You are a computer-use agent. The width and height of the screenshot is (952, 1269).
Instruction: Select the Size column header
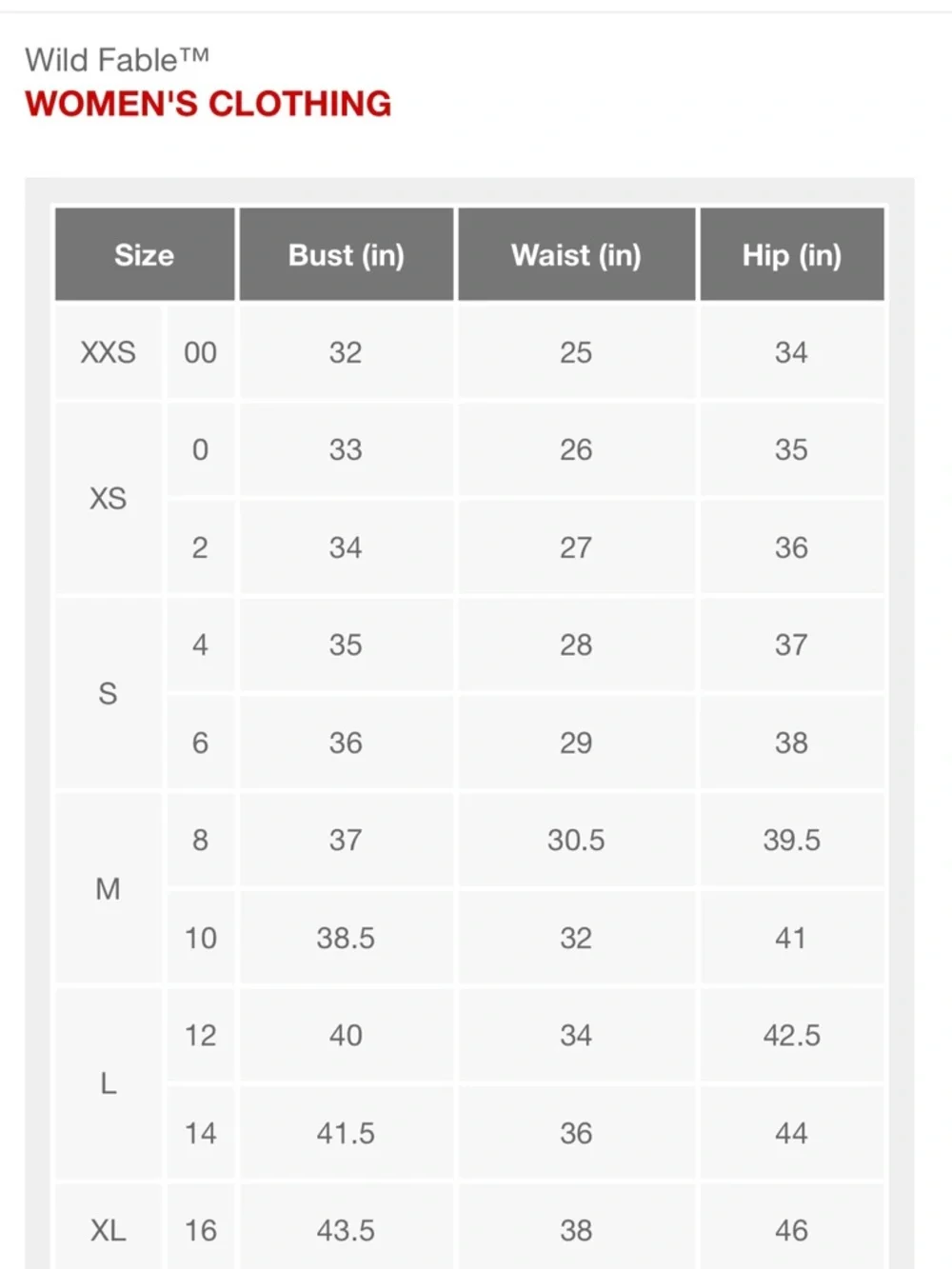point(145,255)
